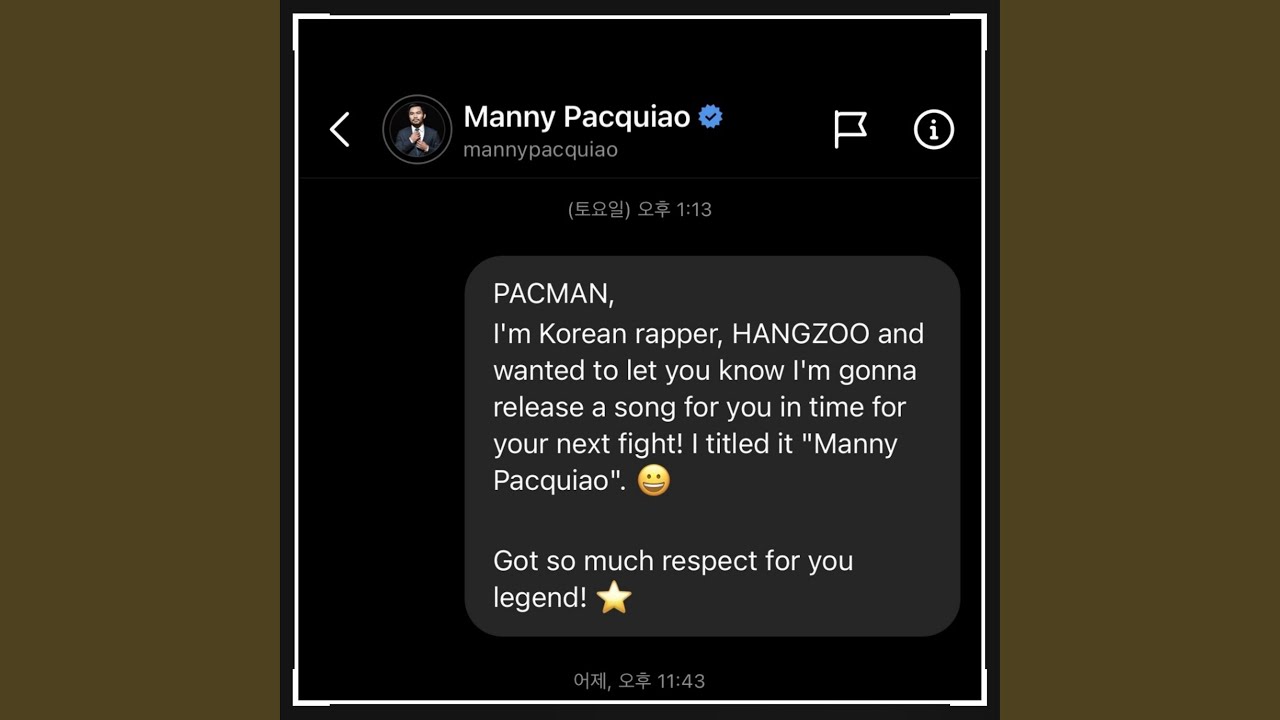Viewport: 1280px width, 720px height.
Task: Click the "Got so much respect" line
Action: coord(673,561)
